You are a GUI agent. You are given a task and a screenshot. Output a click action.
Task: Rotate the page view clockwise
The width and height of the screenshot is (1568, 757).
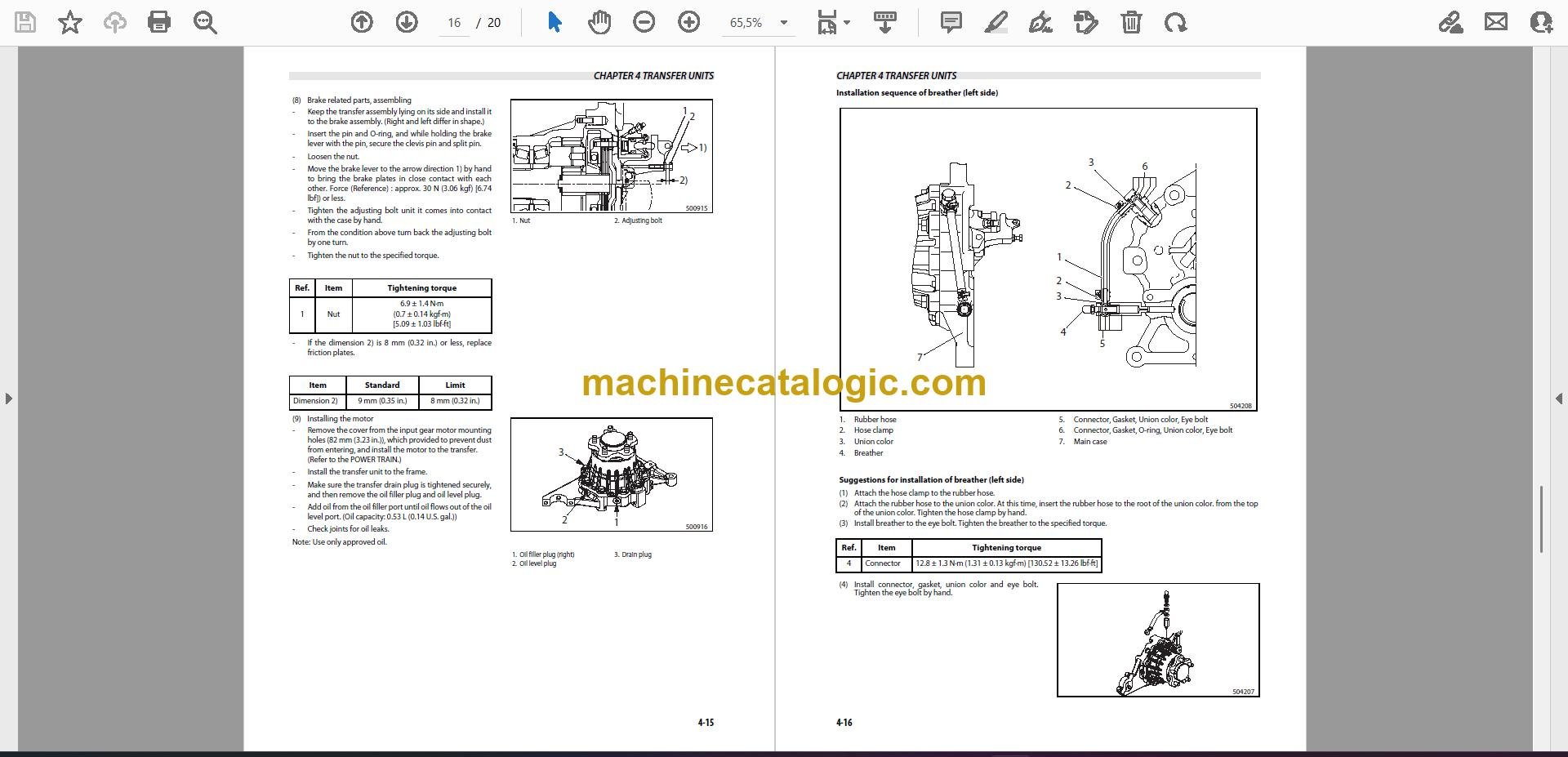point(1176,22)
